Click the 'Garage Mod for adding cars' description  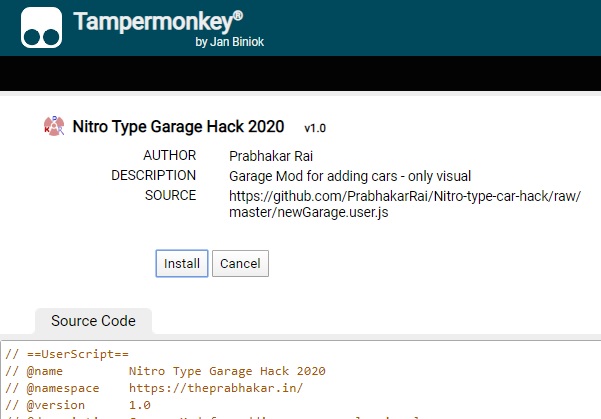pos(350,176)
